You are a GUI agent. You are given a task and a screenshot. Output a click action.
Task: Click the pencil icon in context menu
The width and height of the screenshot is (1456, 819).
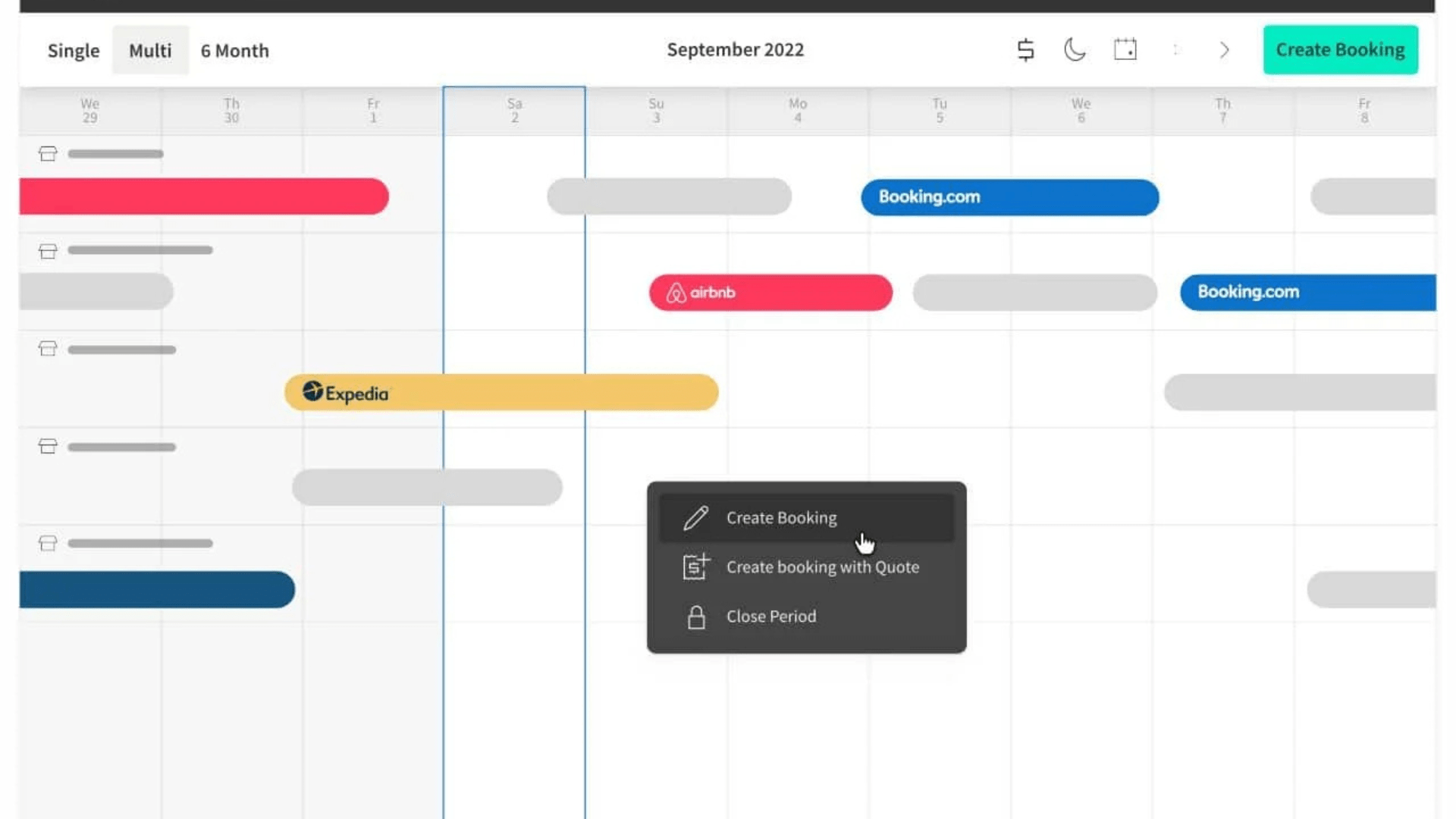(x=695, y=518)
